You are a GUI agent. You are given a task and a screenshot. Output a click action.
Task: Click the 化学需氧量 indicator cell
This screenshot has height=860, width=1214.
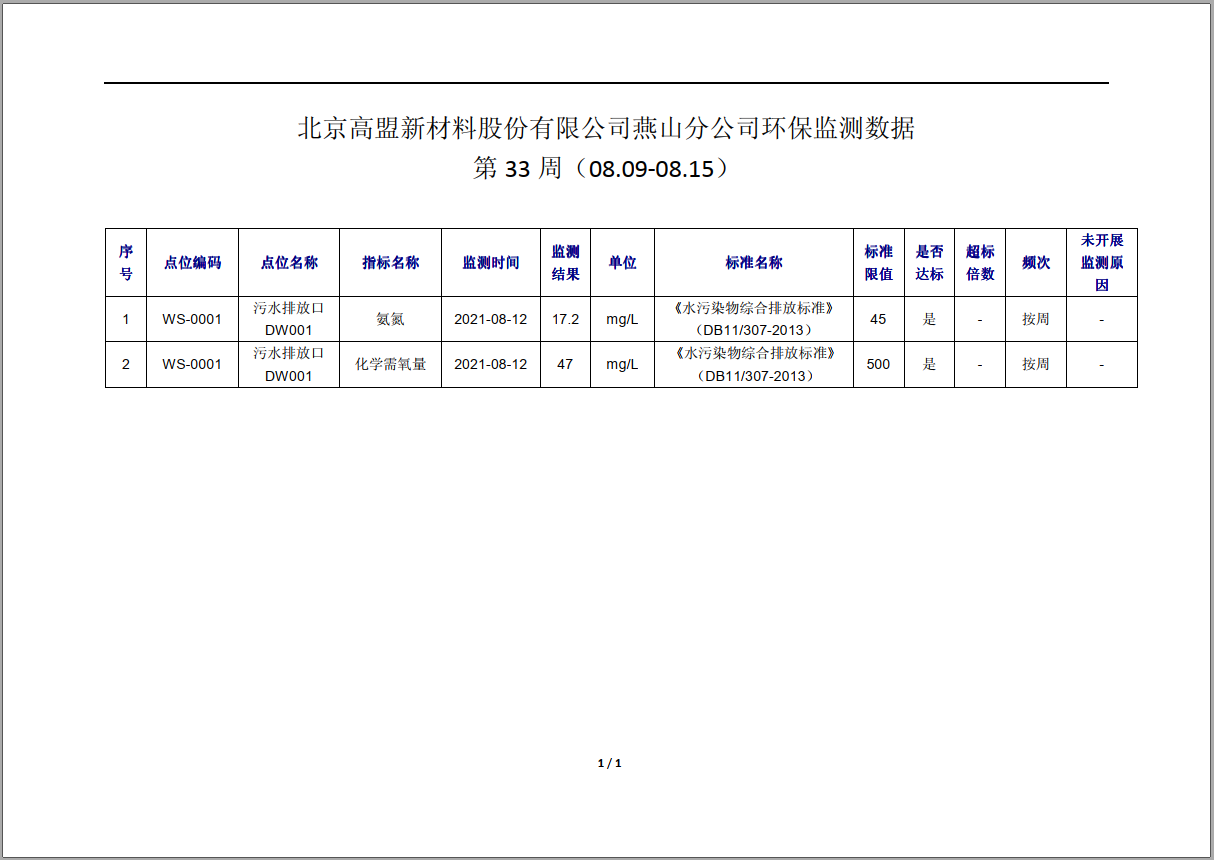pyautogui.click(x=390, y=364)
